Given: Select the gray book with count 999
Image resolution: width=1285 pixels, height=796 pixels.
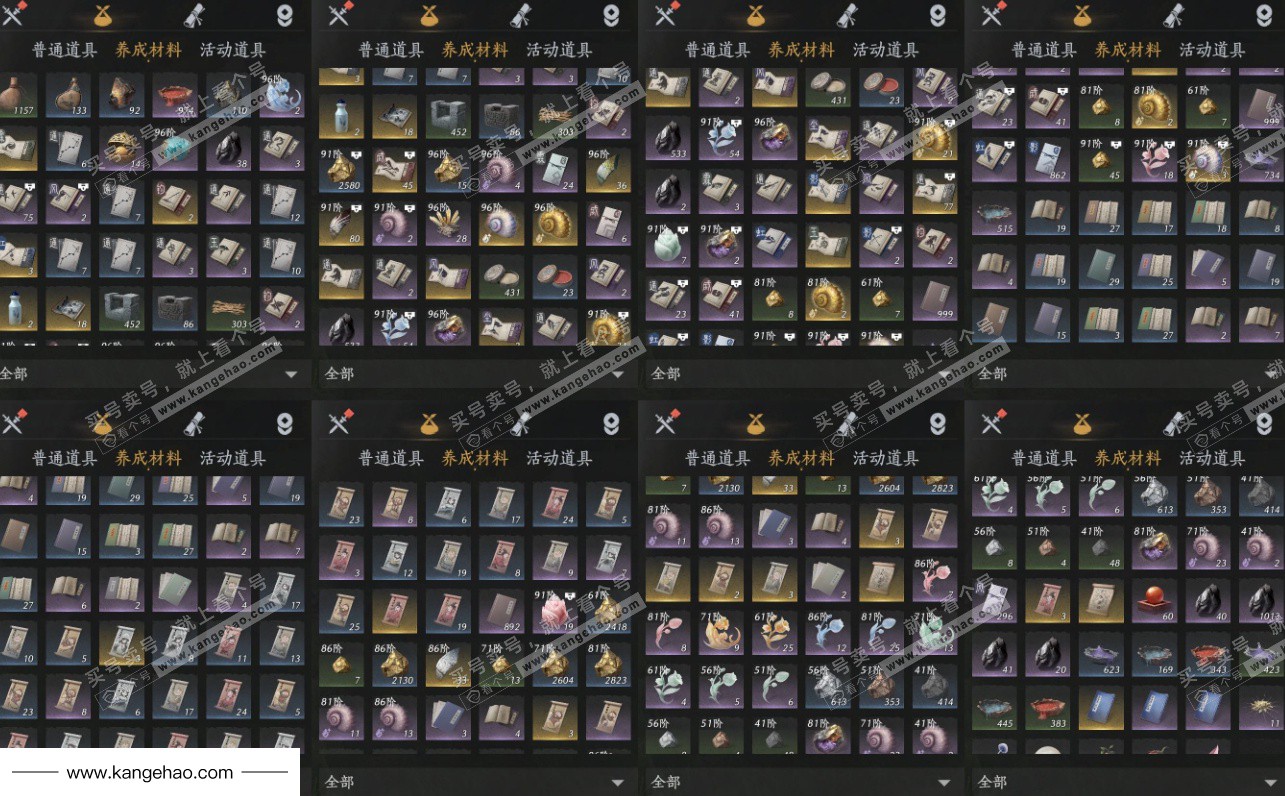Looking at the screenshot, I should pos(934,299).
